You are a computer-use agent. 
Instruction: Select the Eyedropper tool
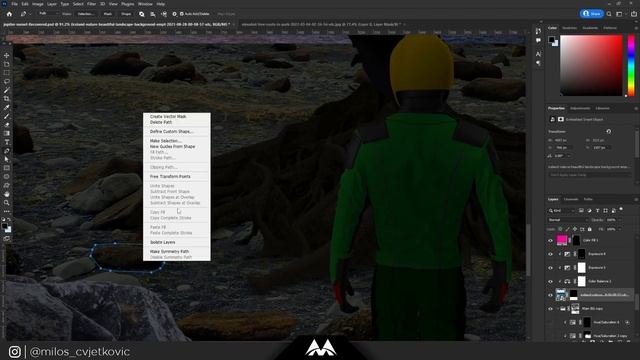(7, 107)
